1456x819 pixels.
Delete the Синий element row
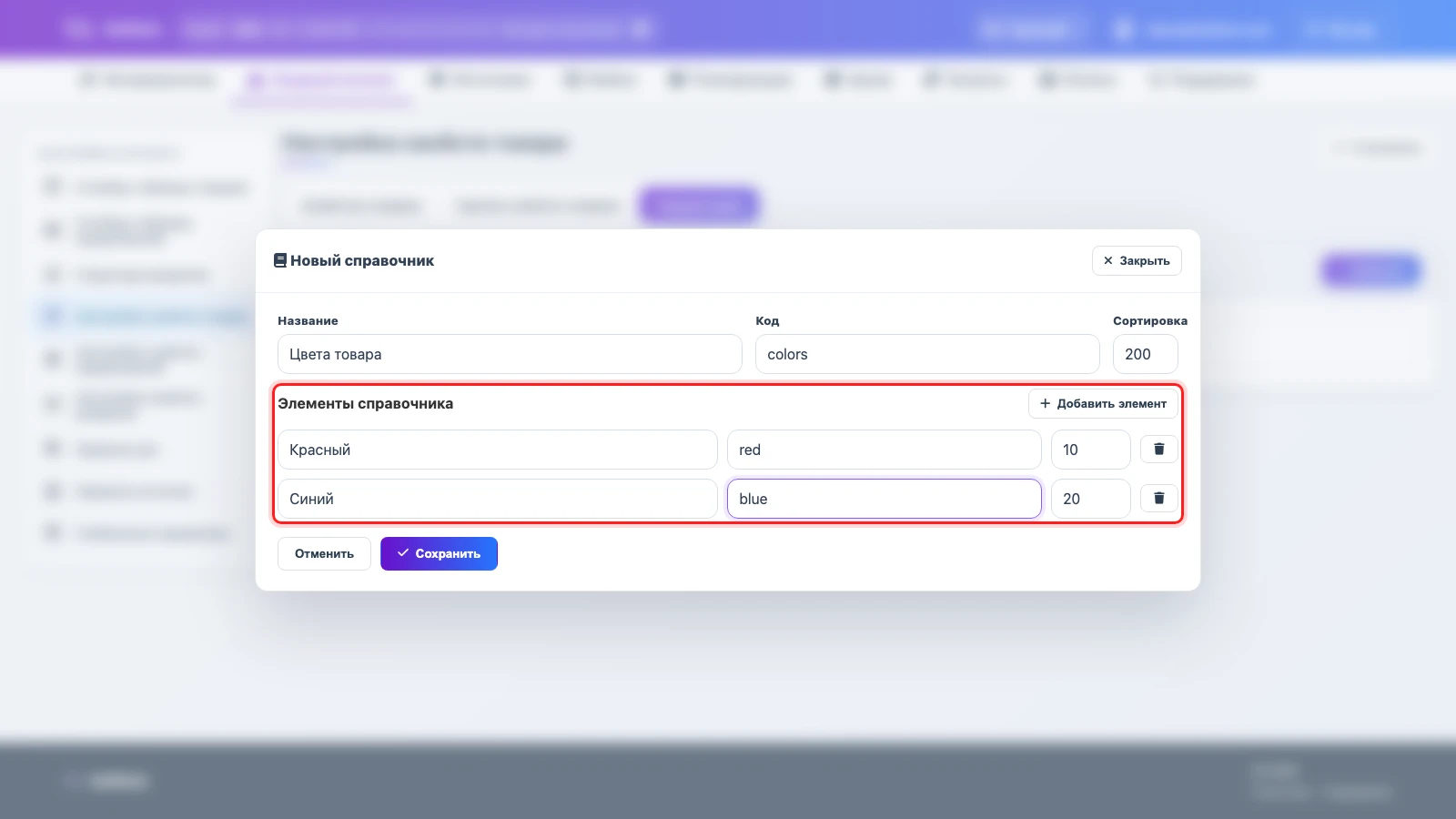click(1158, 498)
